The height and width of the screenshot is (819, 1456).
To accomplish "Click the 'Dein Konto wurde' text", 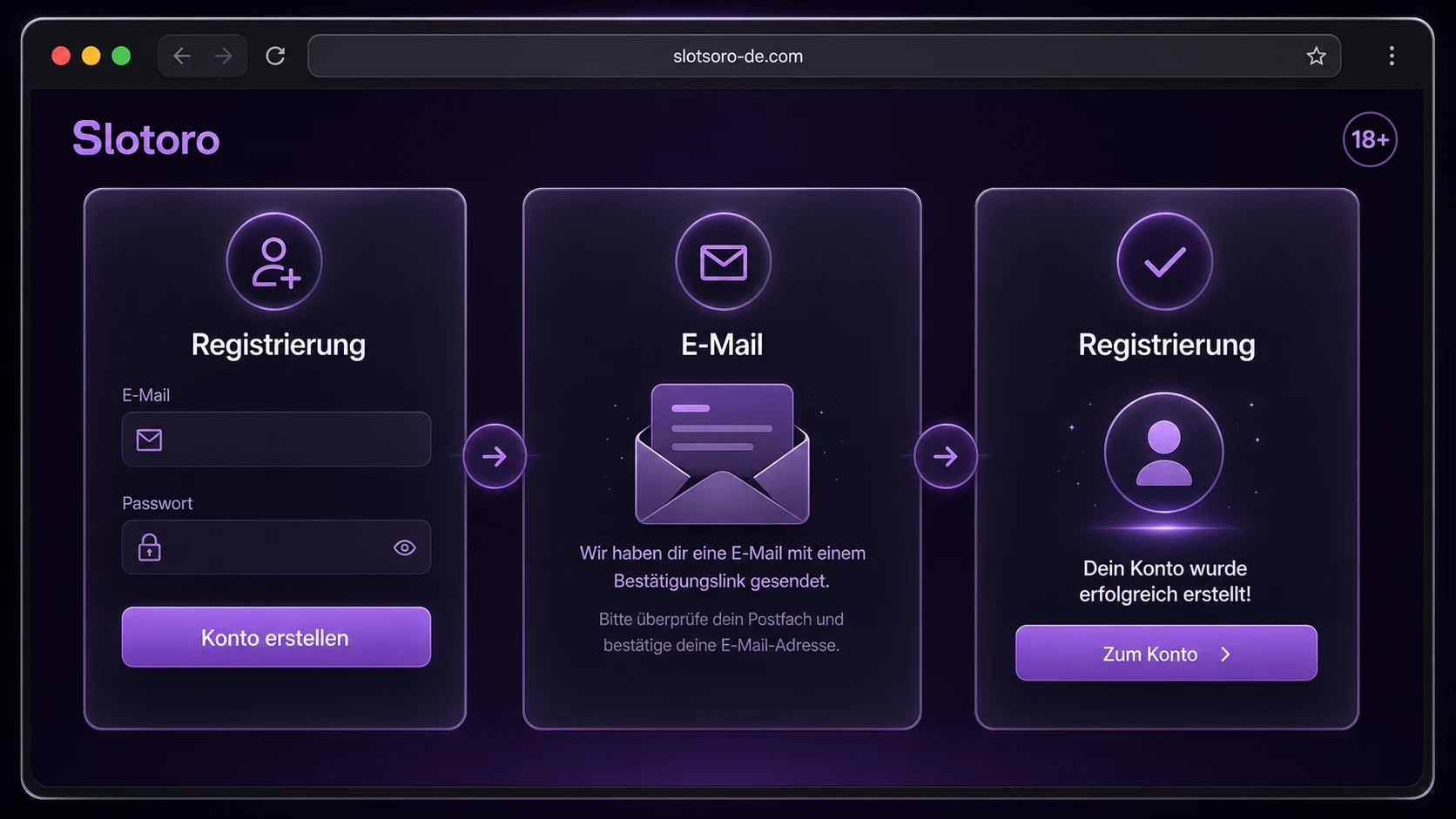I will tap(1165, 568).
